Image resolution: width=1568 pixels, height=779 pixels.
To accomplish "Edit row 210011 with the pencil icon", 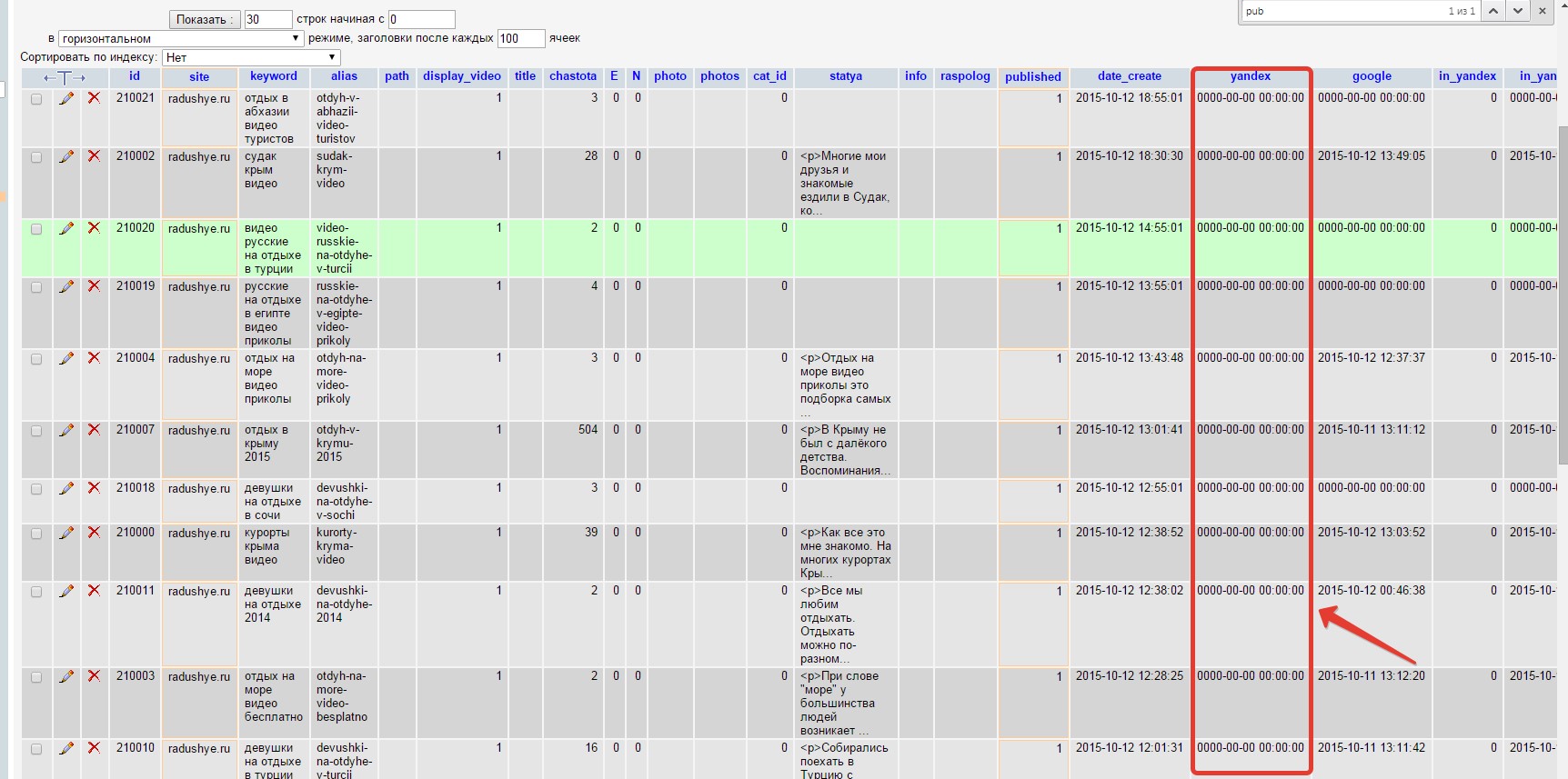I will click(66, 591).
